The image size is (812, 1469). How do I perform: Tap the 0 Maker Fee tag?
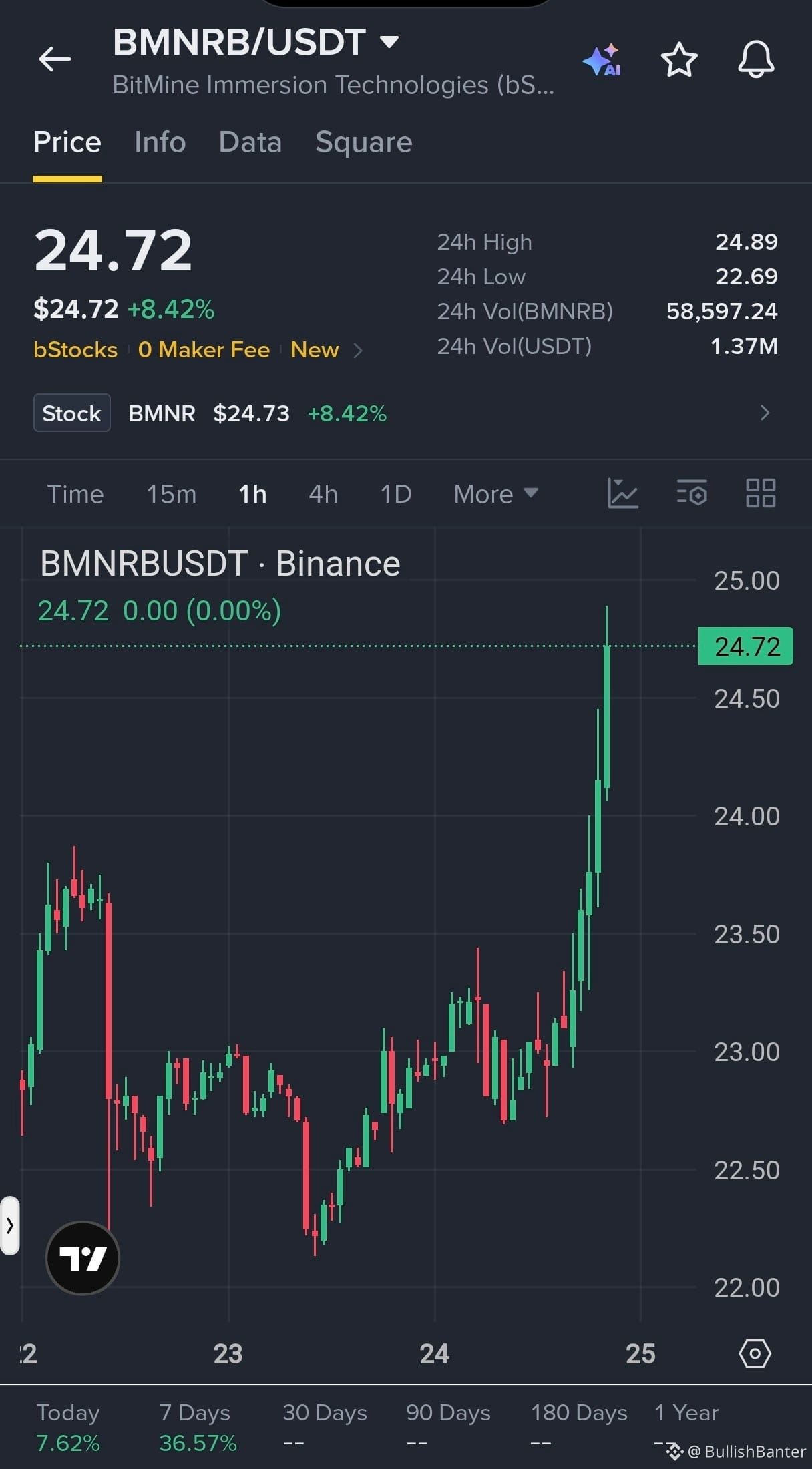tap(204, 349)
